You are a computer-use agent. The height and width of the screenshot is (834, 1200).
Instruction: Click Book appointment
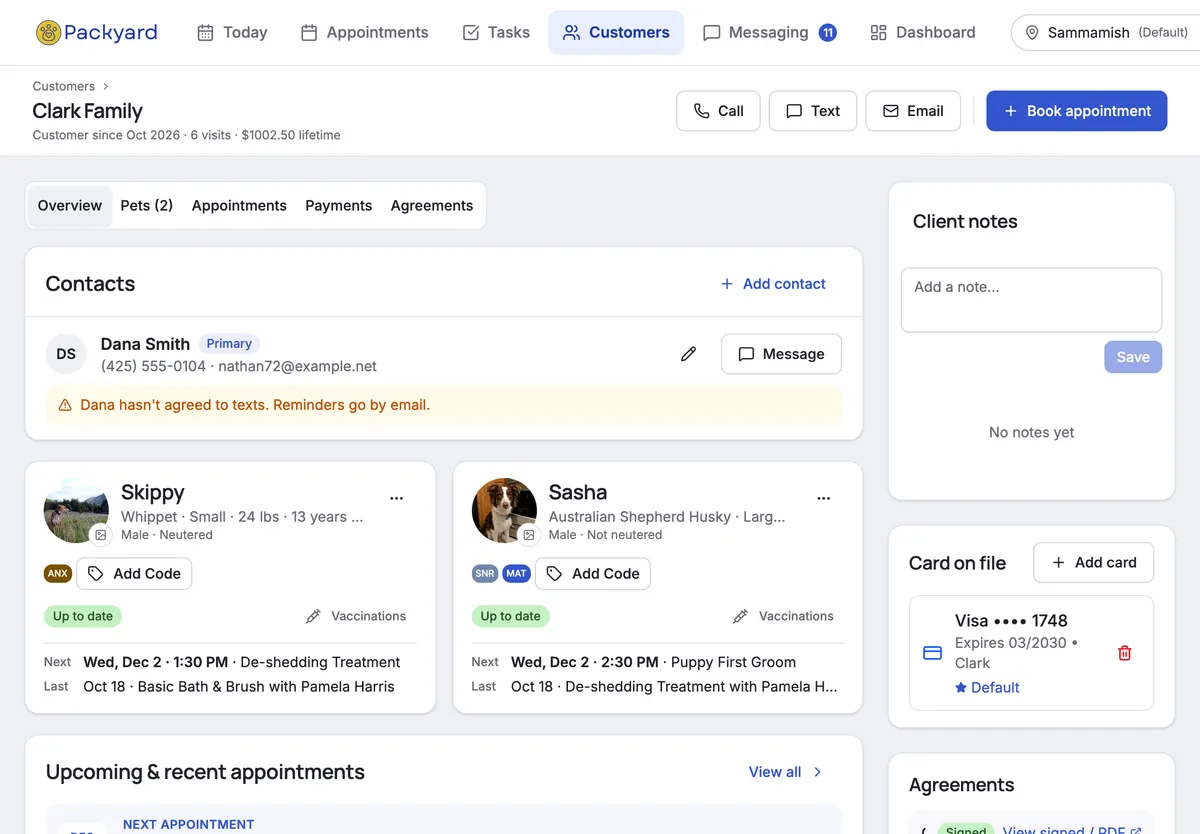tap(1077, 111)
